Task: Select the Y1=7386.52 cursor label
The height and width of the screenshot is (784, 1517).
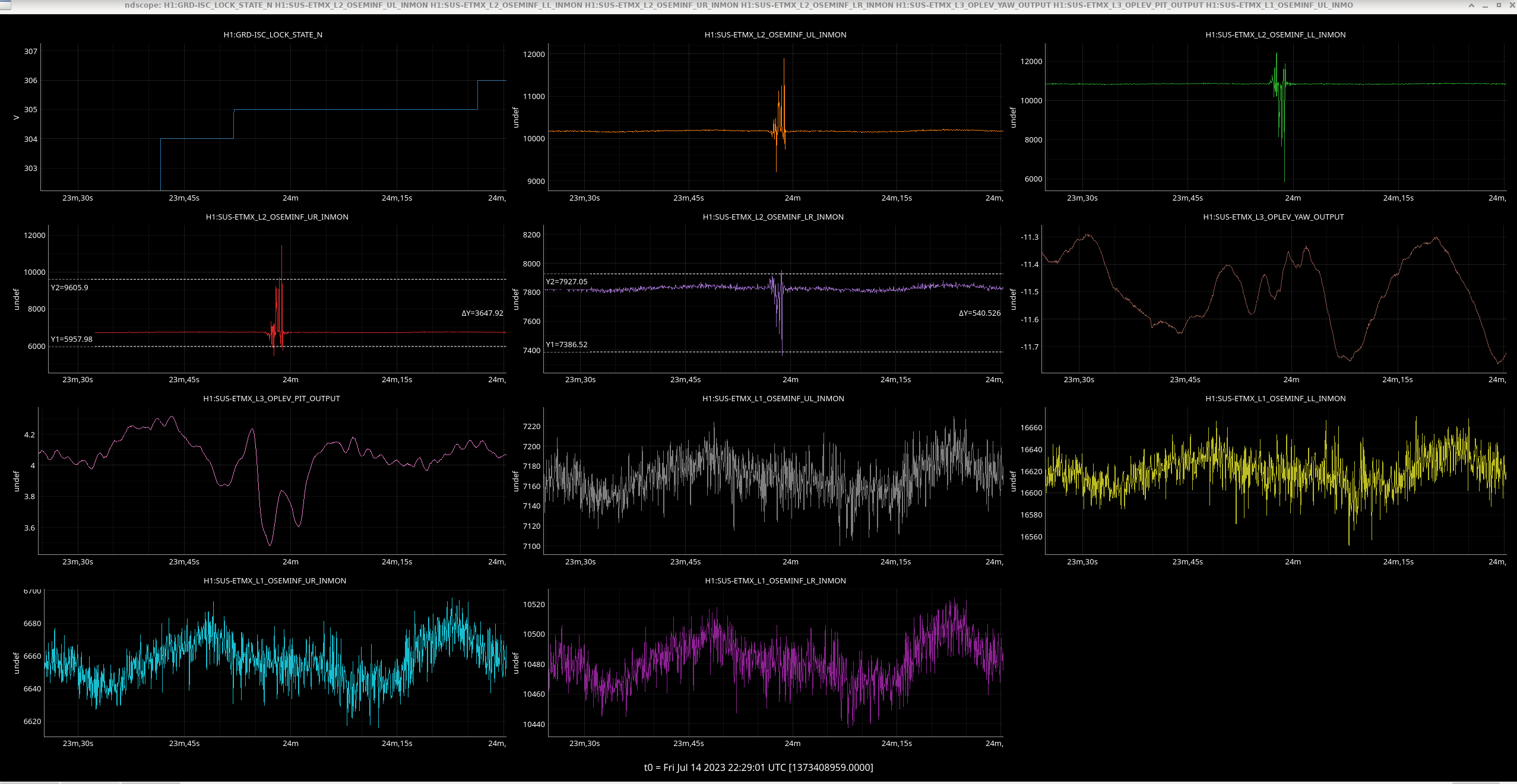Action: (x=566, y=345)
